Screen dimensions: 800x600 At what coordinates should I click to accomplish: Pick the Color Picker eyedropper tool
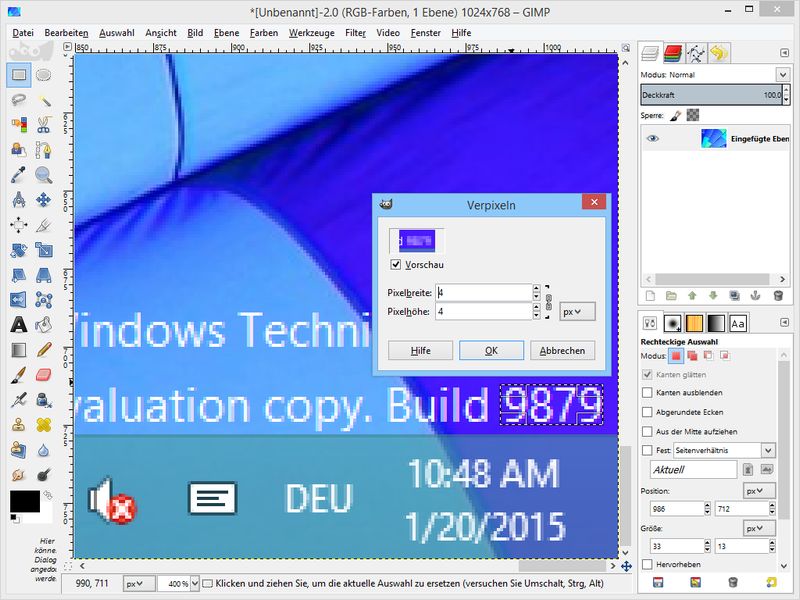tap(19, 174)
